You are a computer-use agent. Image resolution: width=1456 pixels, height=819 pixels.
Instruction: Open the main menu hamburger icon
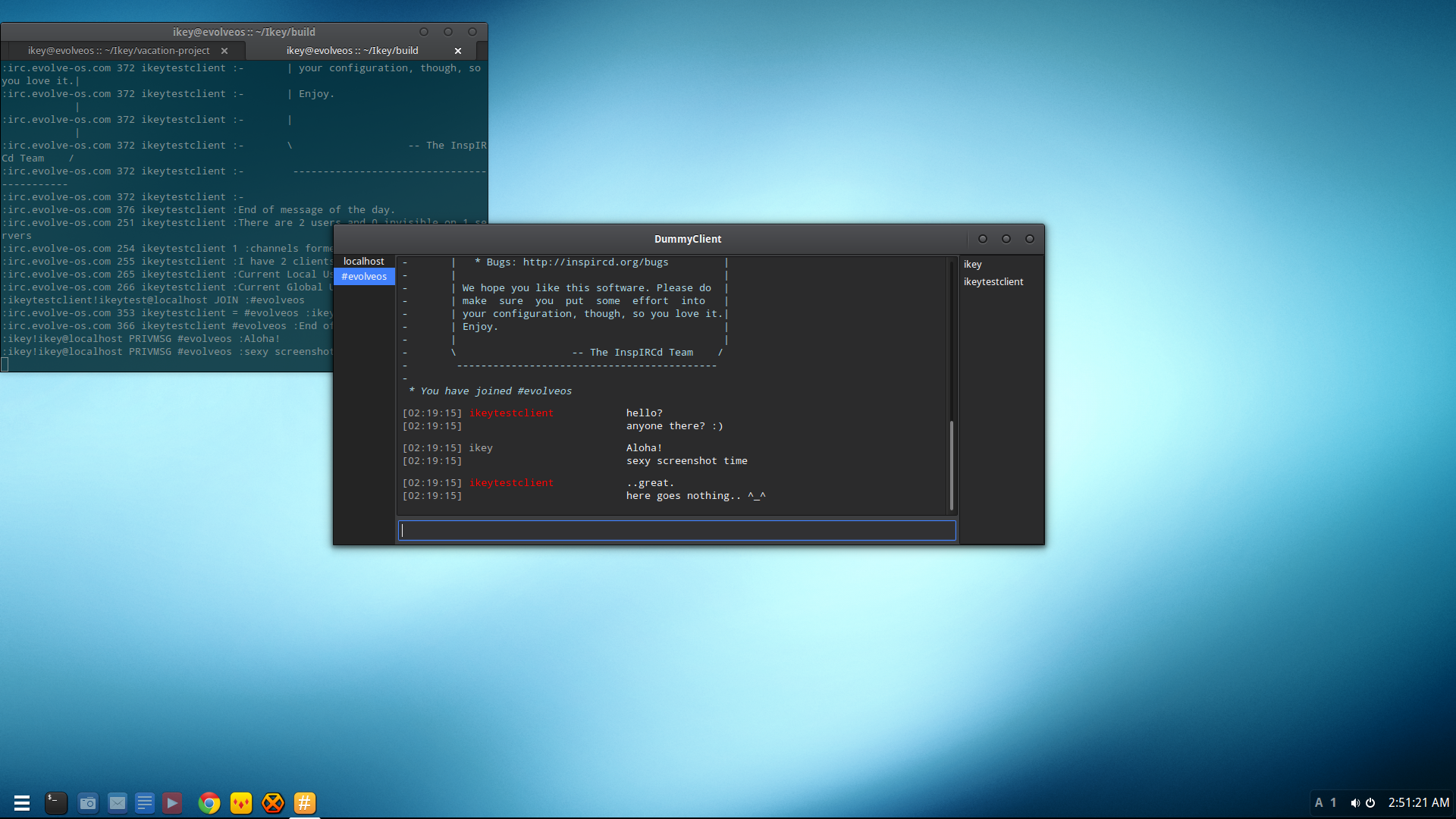click(22, 803)
